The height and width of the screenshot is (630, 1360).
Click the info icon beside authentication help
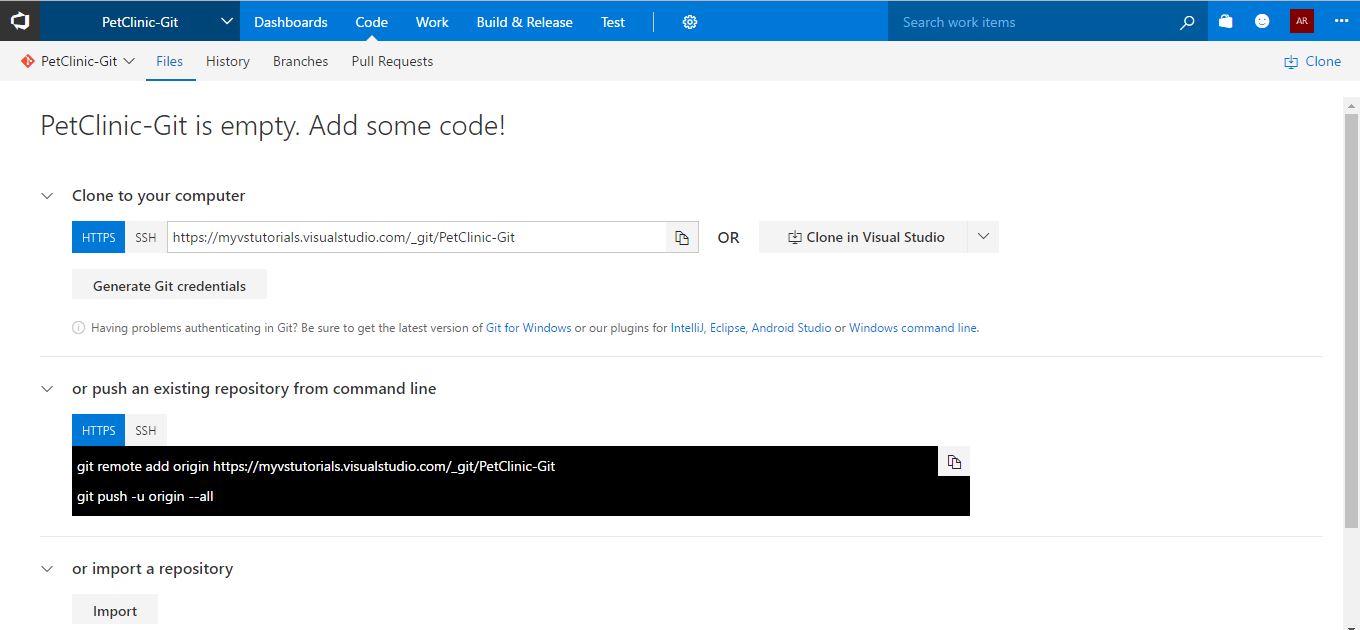click(x=78, y=328)
